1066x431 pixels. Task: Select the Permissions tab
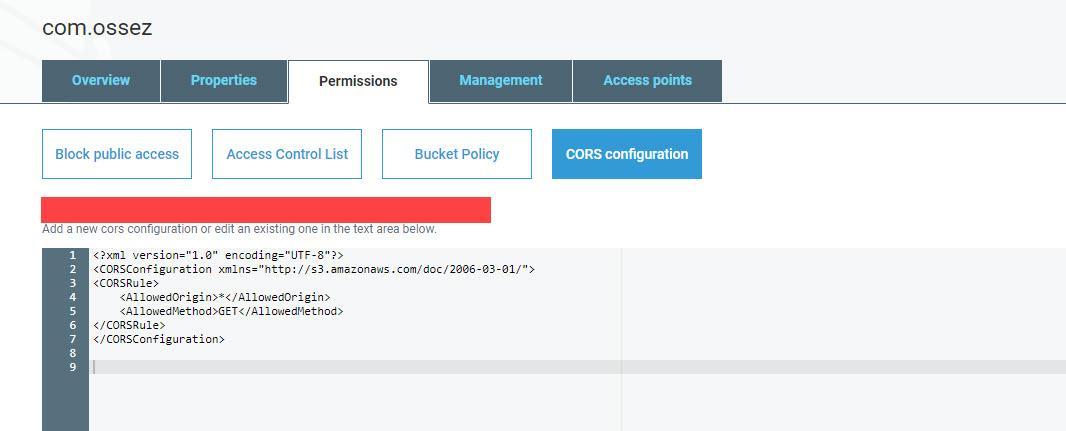pos(358,82)
